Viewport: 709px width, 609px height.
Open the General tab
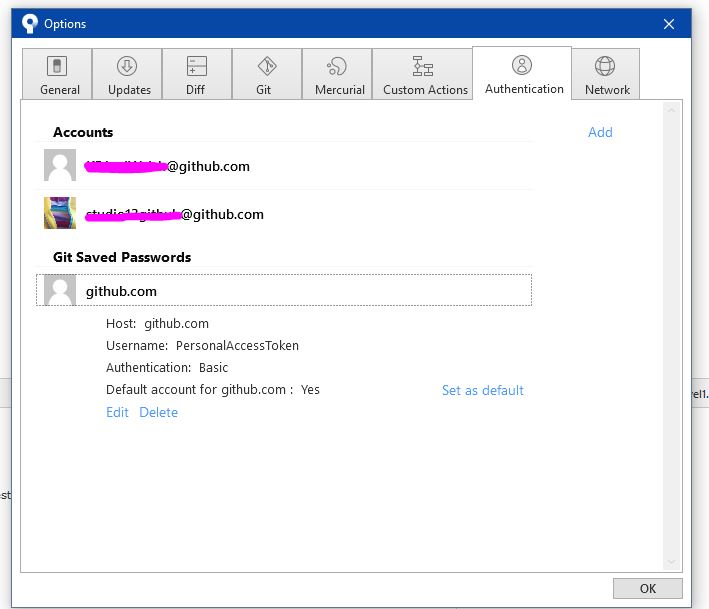click(x=57, y=74)
